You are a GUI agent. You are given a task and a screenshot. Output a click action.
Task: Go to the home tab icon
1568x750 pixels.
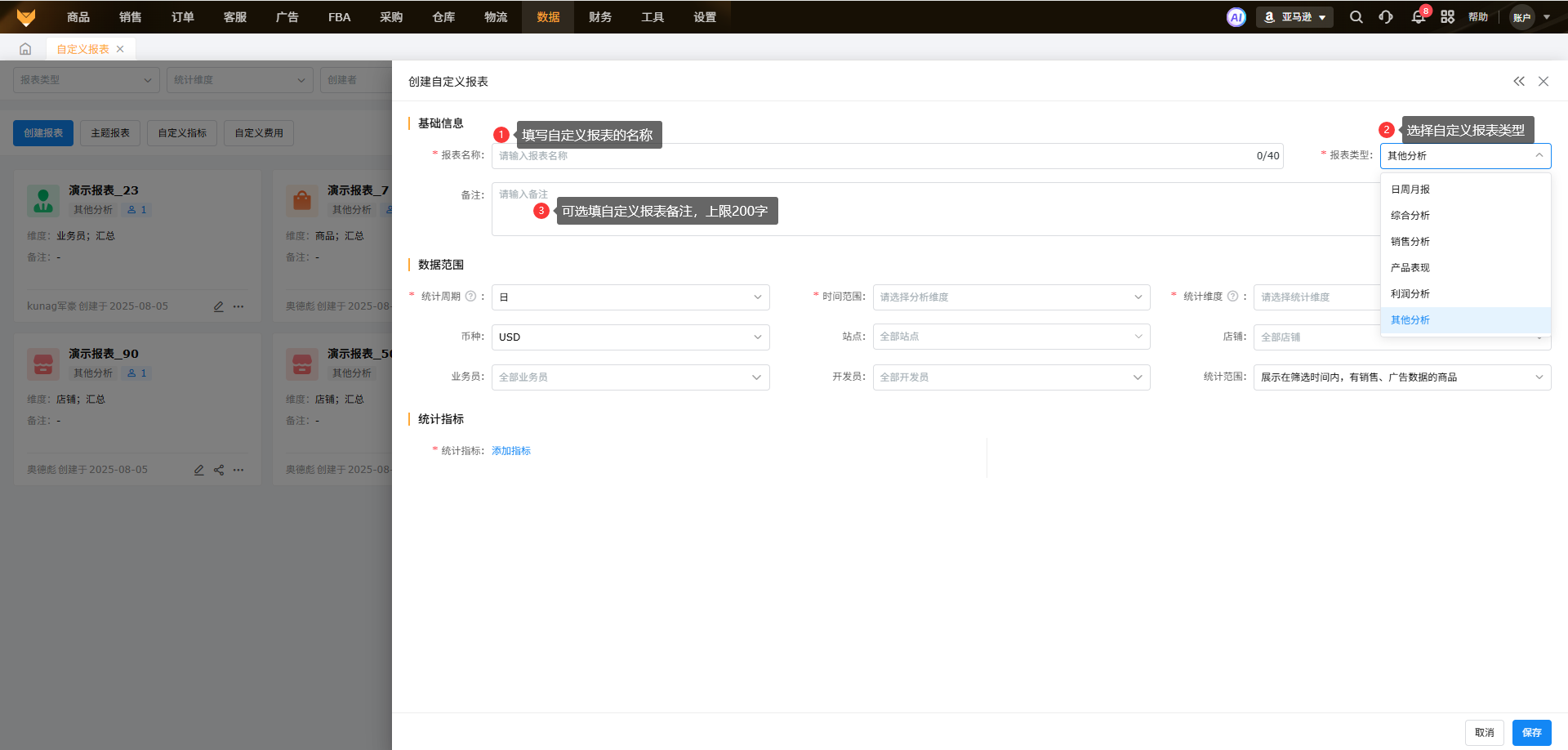25,49
